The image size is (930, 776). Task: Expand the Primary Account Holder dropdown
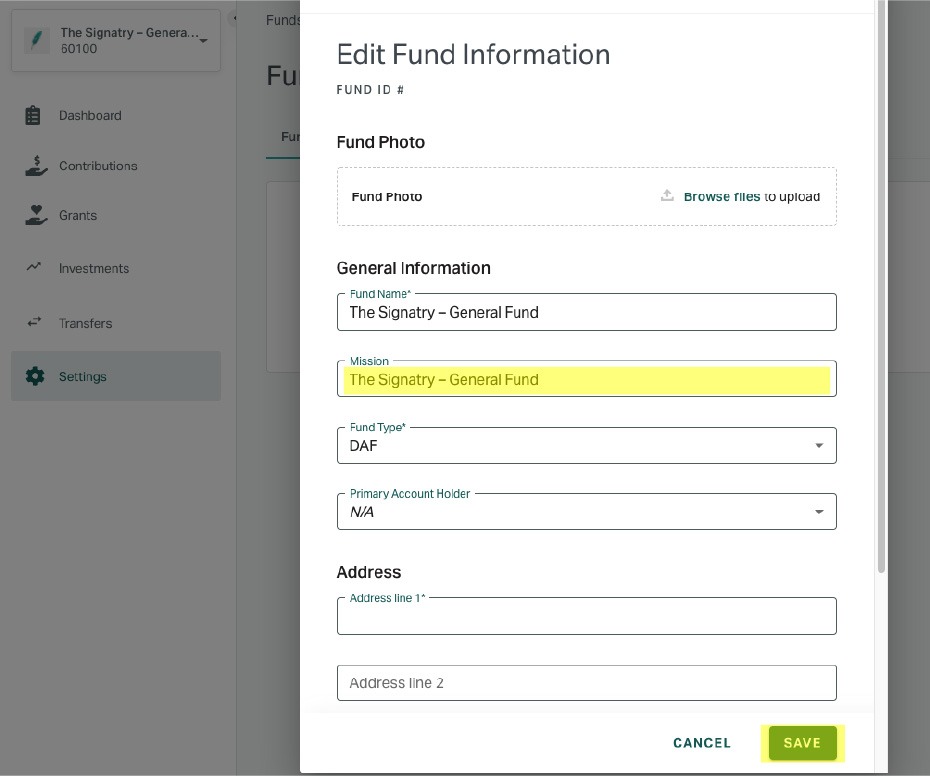(587, 511)
